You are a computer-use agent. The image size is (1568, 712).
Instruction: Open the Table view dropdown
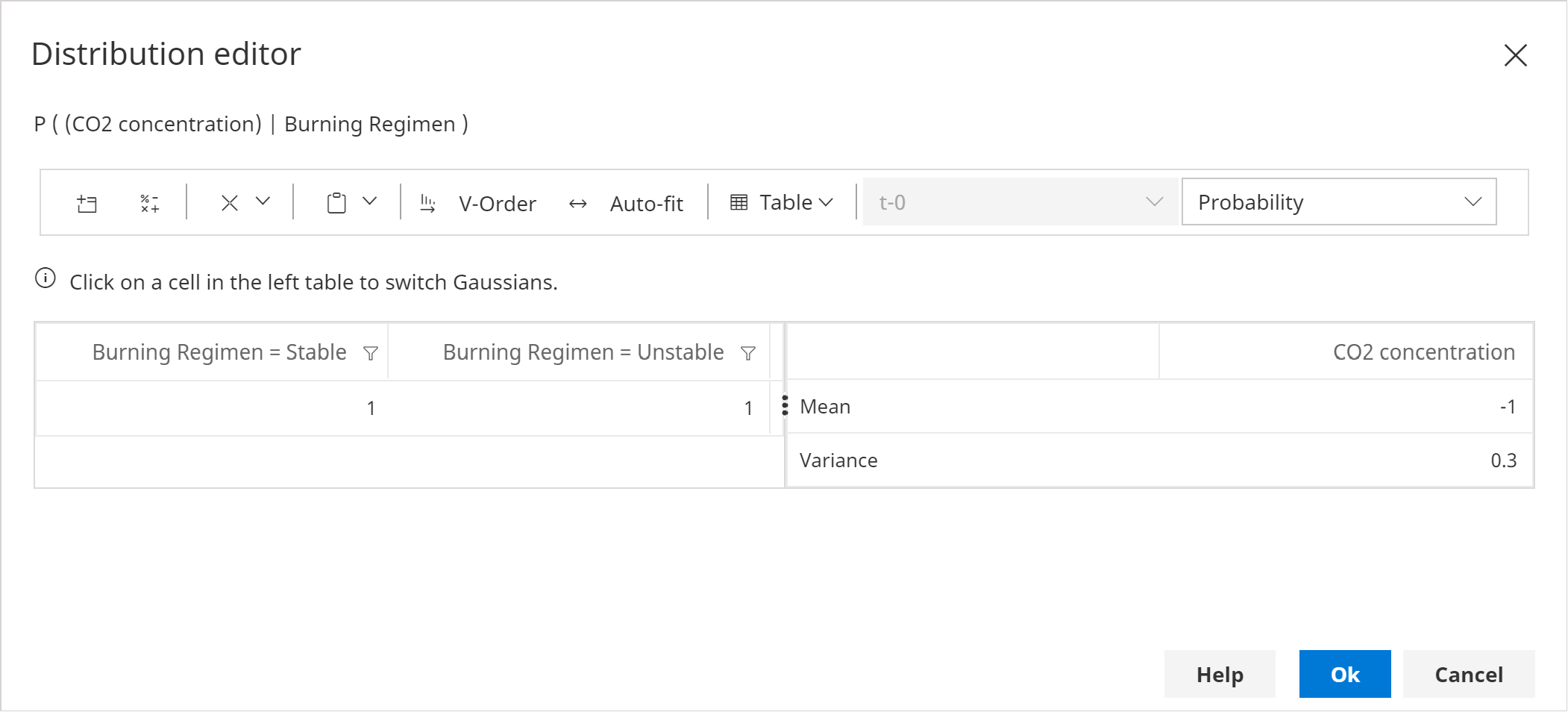click(x=782, y=202)
